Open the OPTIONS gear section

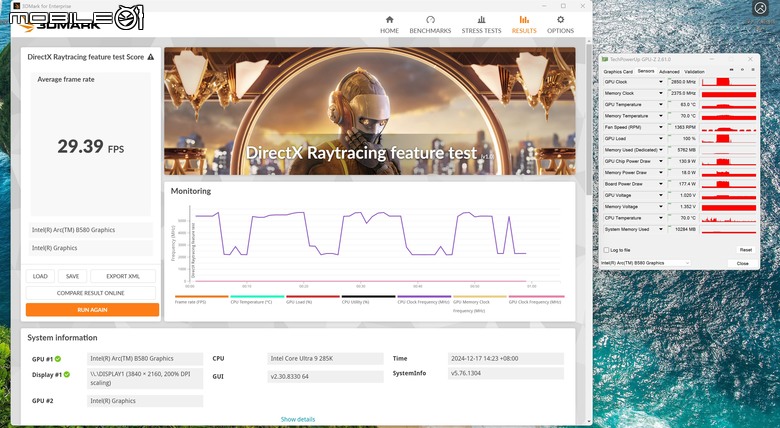click(560, 24)
